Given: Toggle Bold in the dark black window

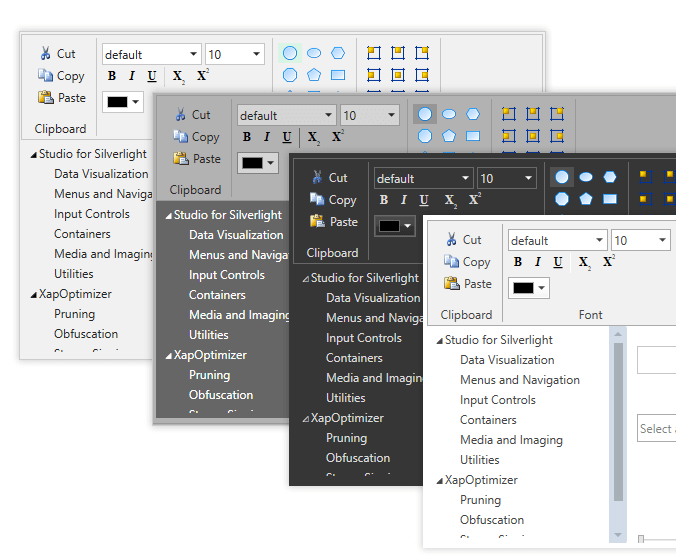Looking at the screenshot, I should pyautogui.click(x=384, y=200).
